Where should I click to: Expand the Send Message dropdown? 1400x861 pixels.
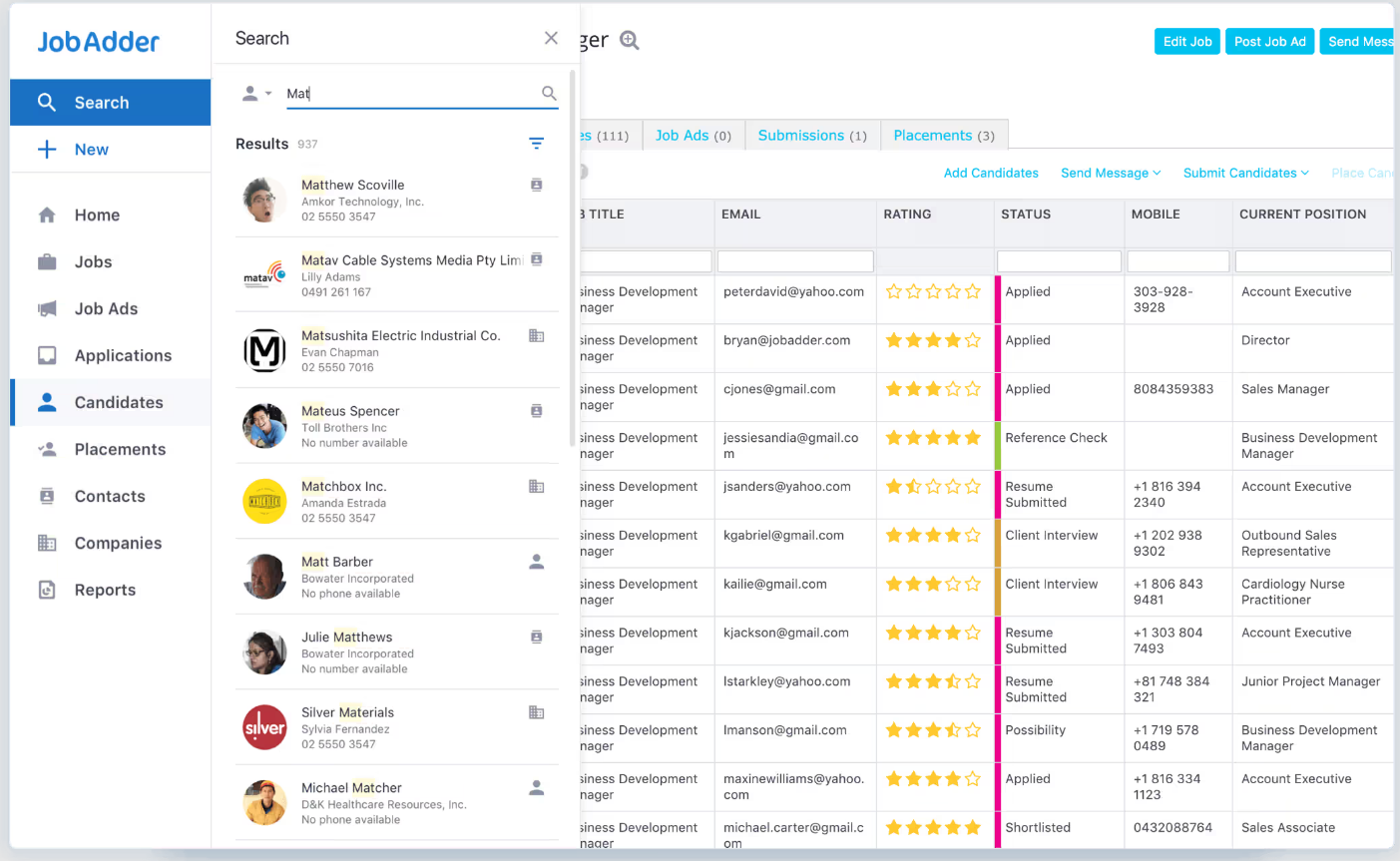click(1110, 173)
